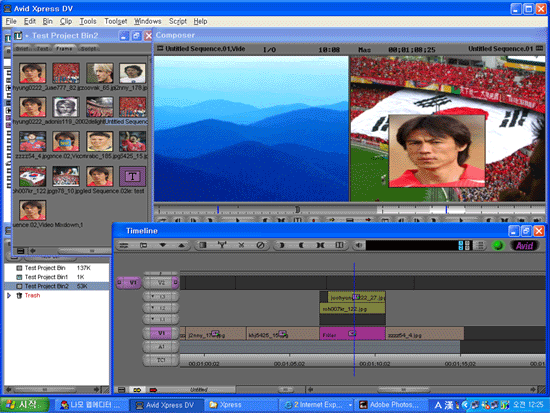
Task: Click list-view icon beside the meter display
Action: click(480, 245)
